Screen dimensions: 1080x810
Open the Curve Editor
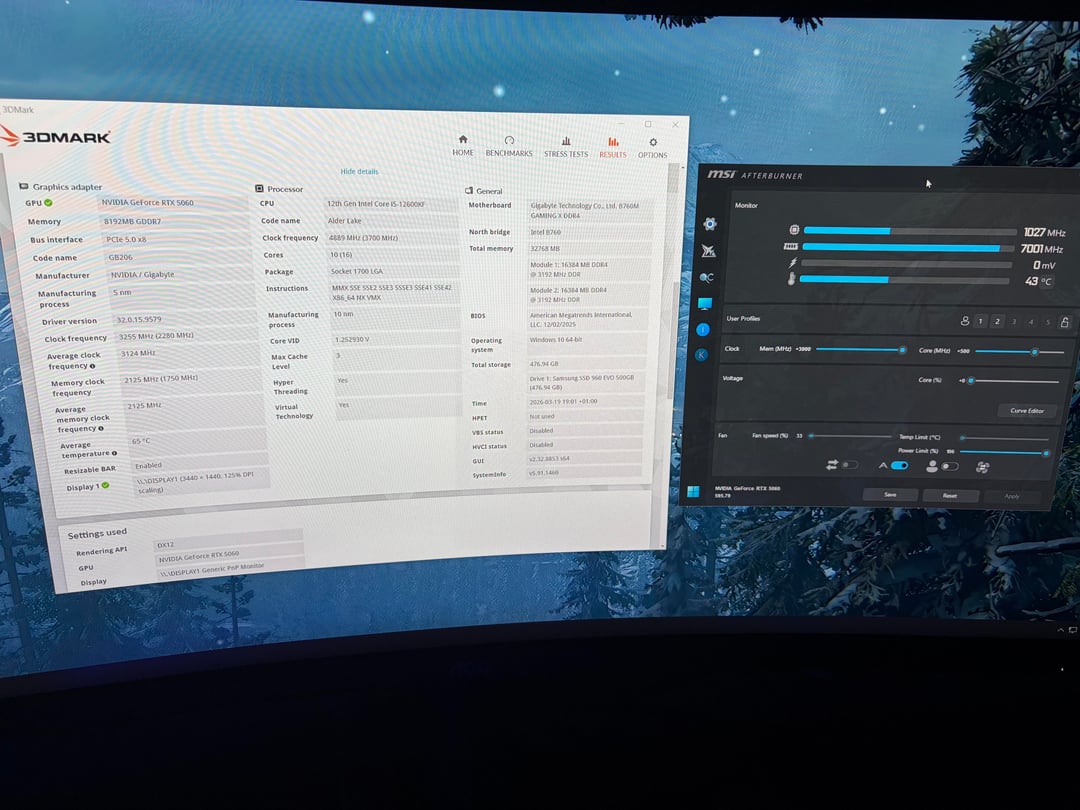pos(1027,411)
